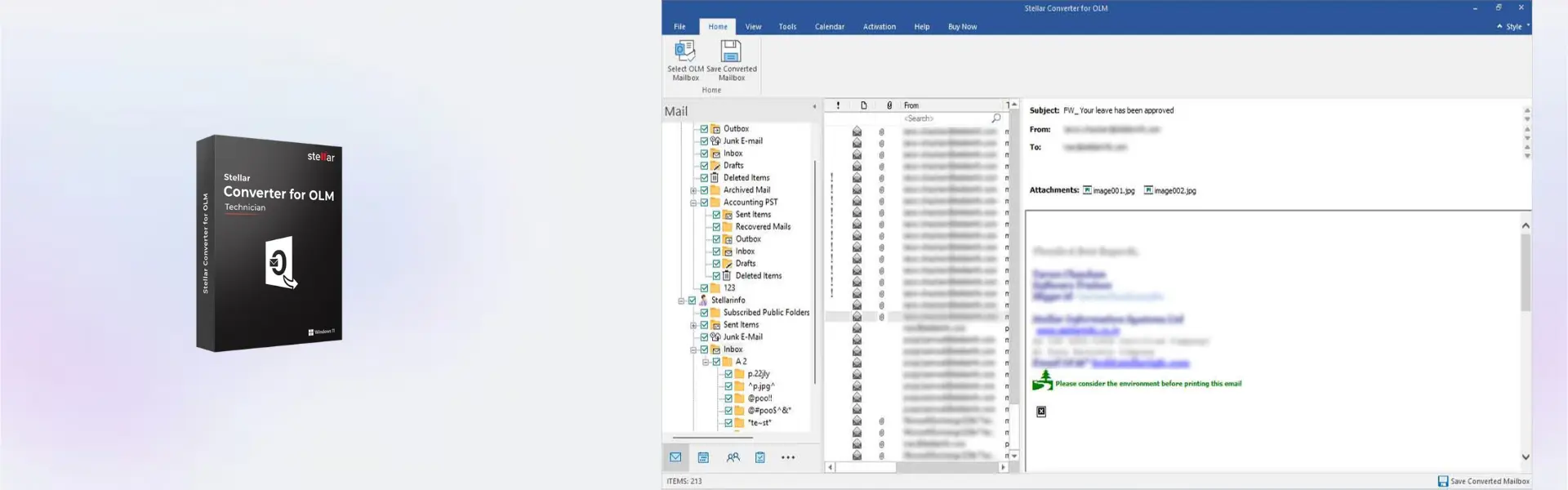
Task: Open the Tools ribbon tab
Action: point(787,27)
